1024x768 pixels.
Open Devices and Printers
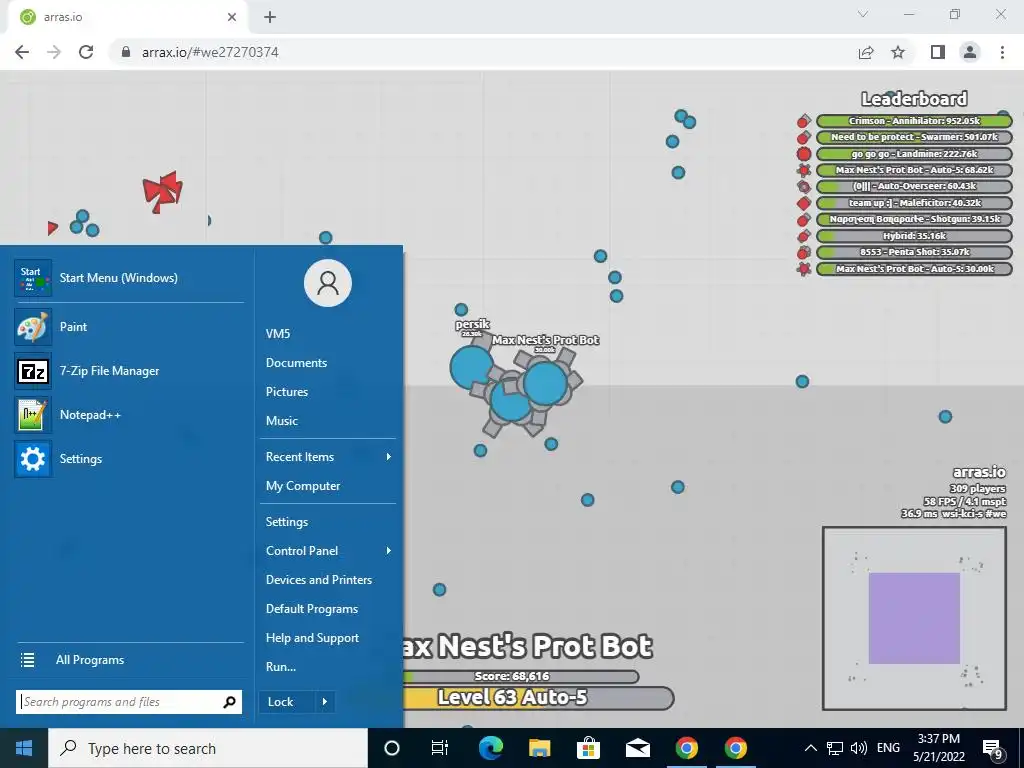319,580
